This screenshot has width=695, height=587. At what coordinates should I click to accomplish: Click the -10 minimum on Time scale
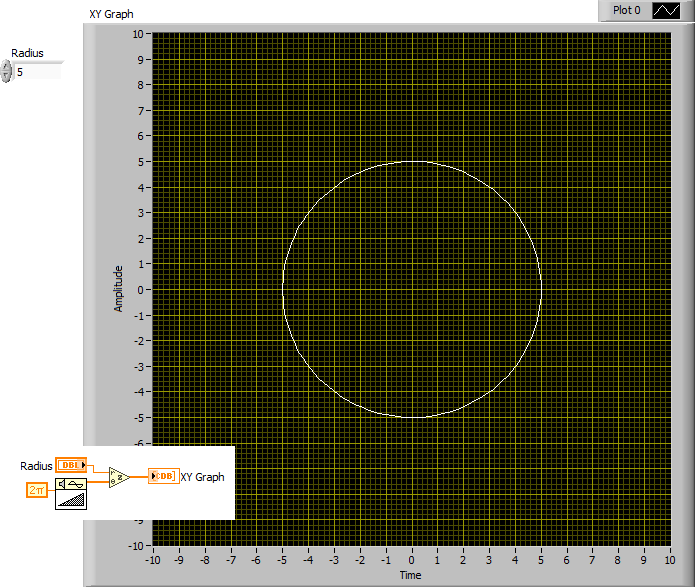click(153, 560)
